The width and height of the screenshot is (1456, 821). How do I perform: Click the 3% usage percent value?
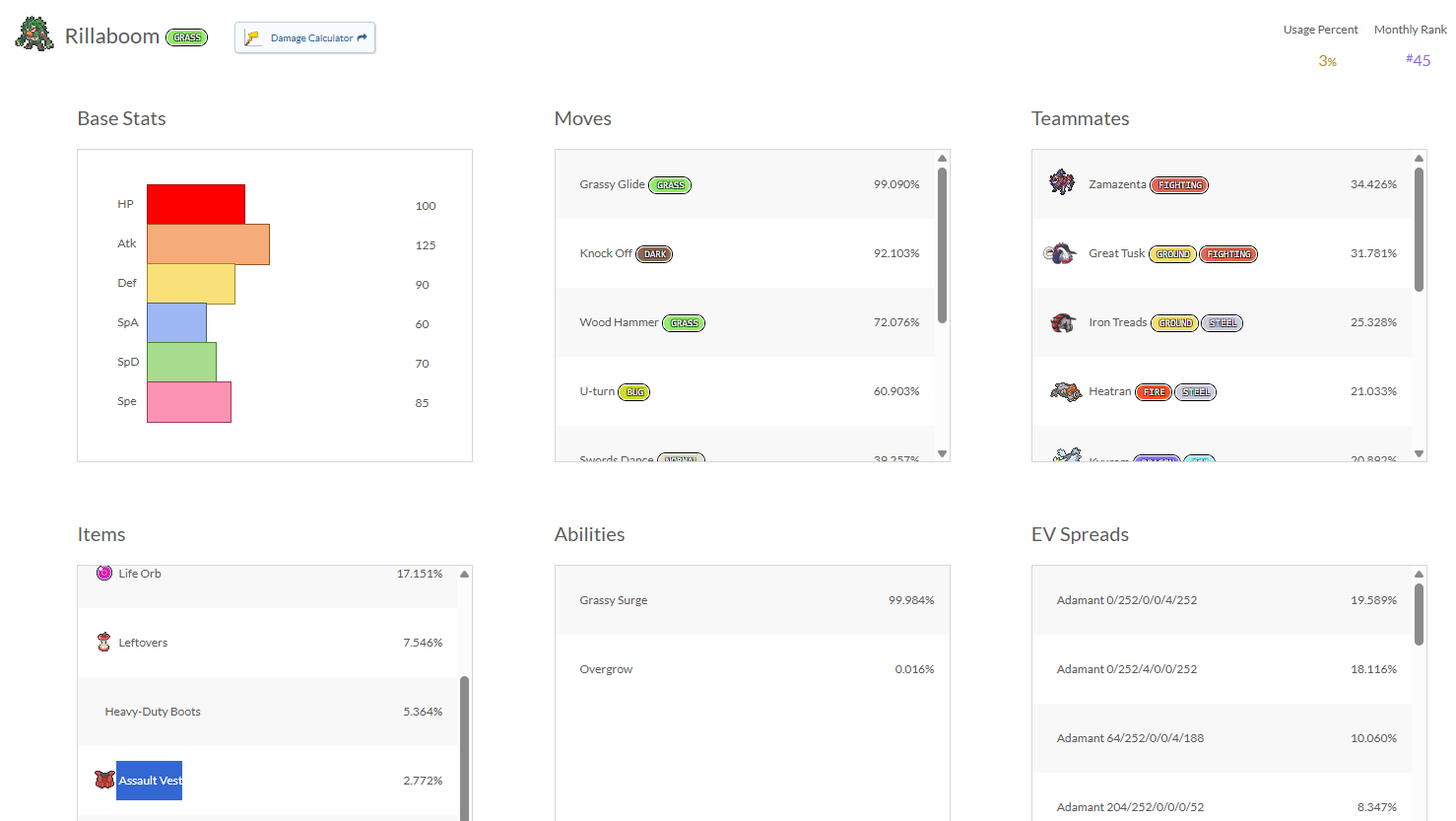1327,61
